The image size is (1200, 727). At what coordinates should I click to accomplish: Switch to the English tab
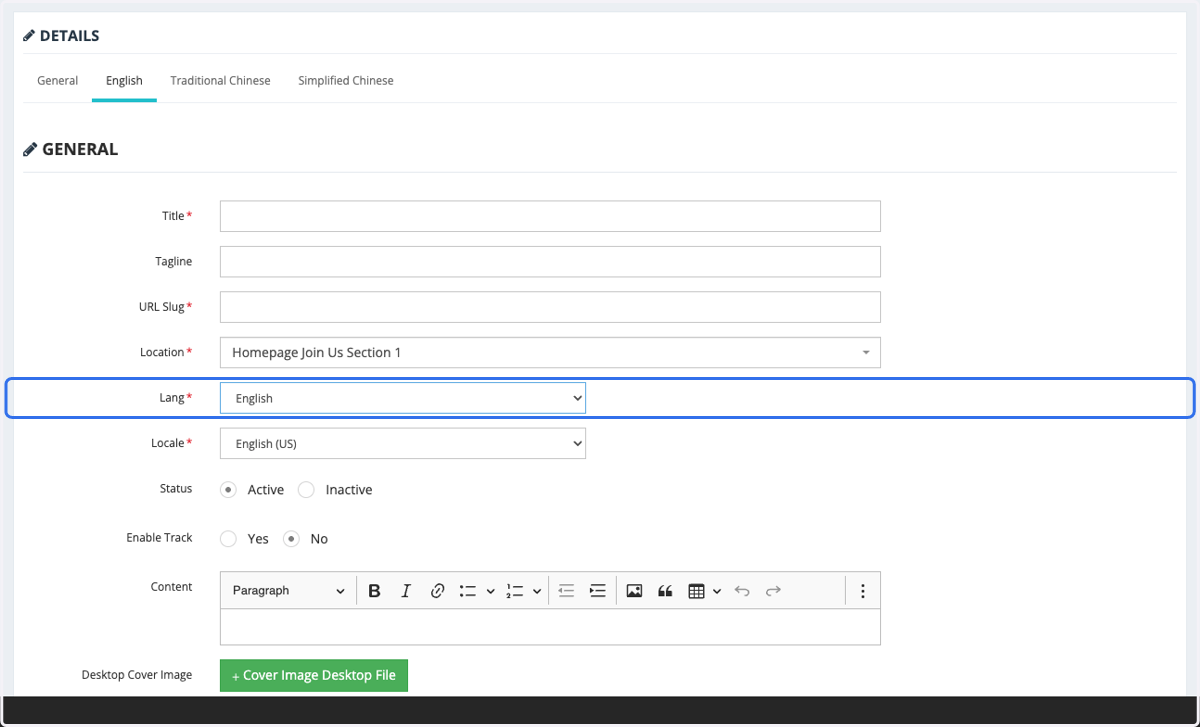pyautogui.click(x=124, y=81)
